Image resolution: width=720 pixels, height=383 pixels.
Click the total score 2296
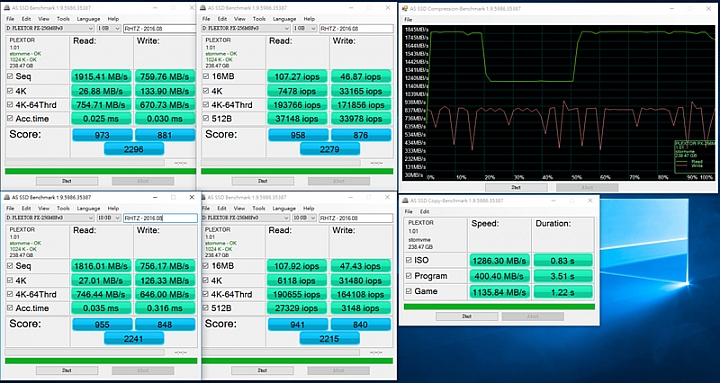(x=134, y=149)
